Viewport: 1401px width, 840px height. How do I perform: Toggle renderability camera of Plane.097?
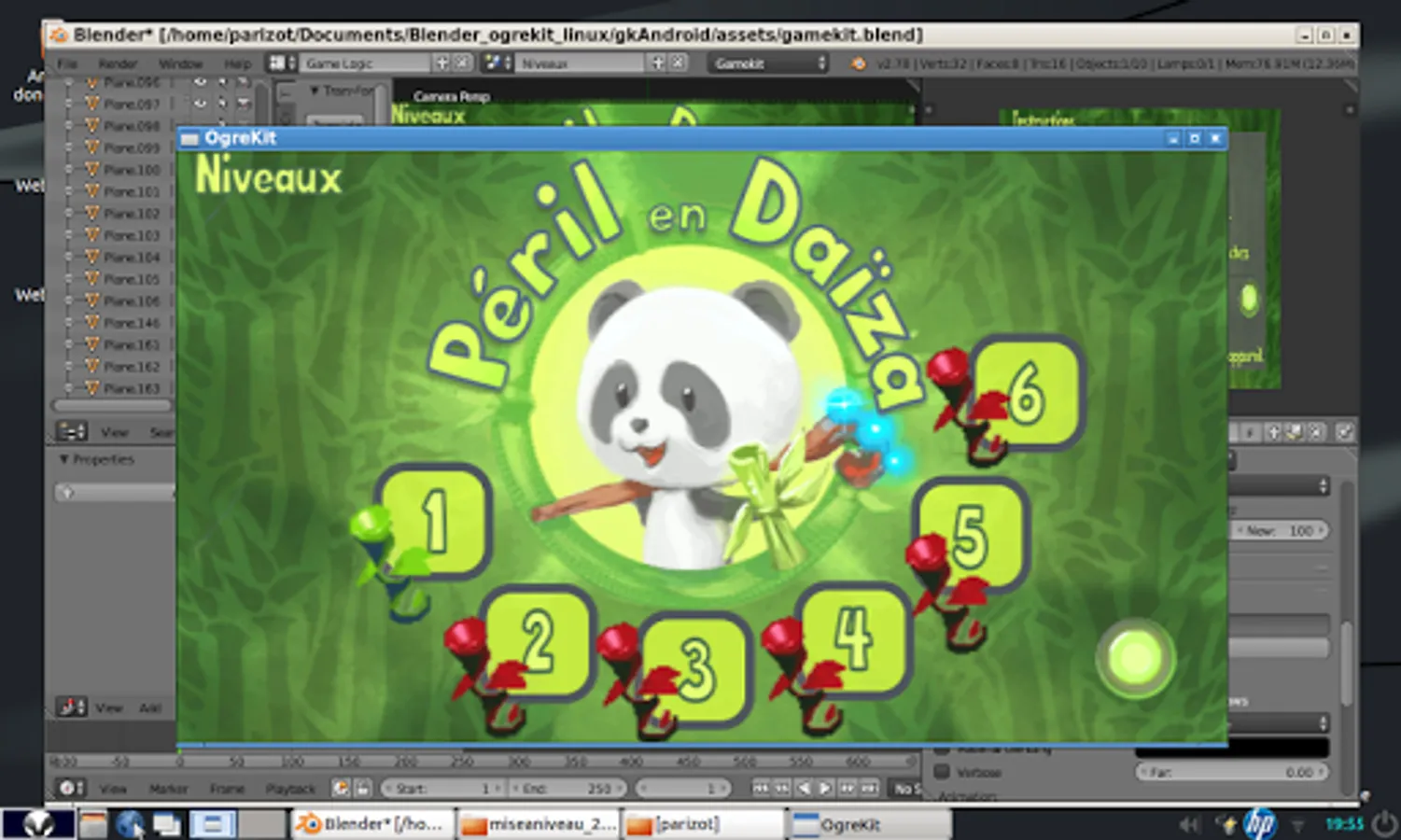[244, 105]
